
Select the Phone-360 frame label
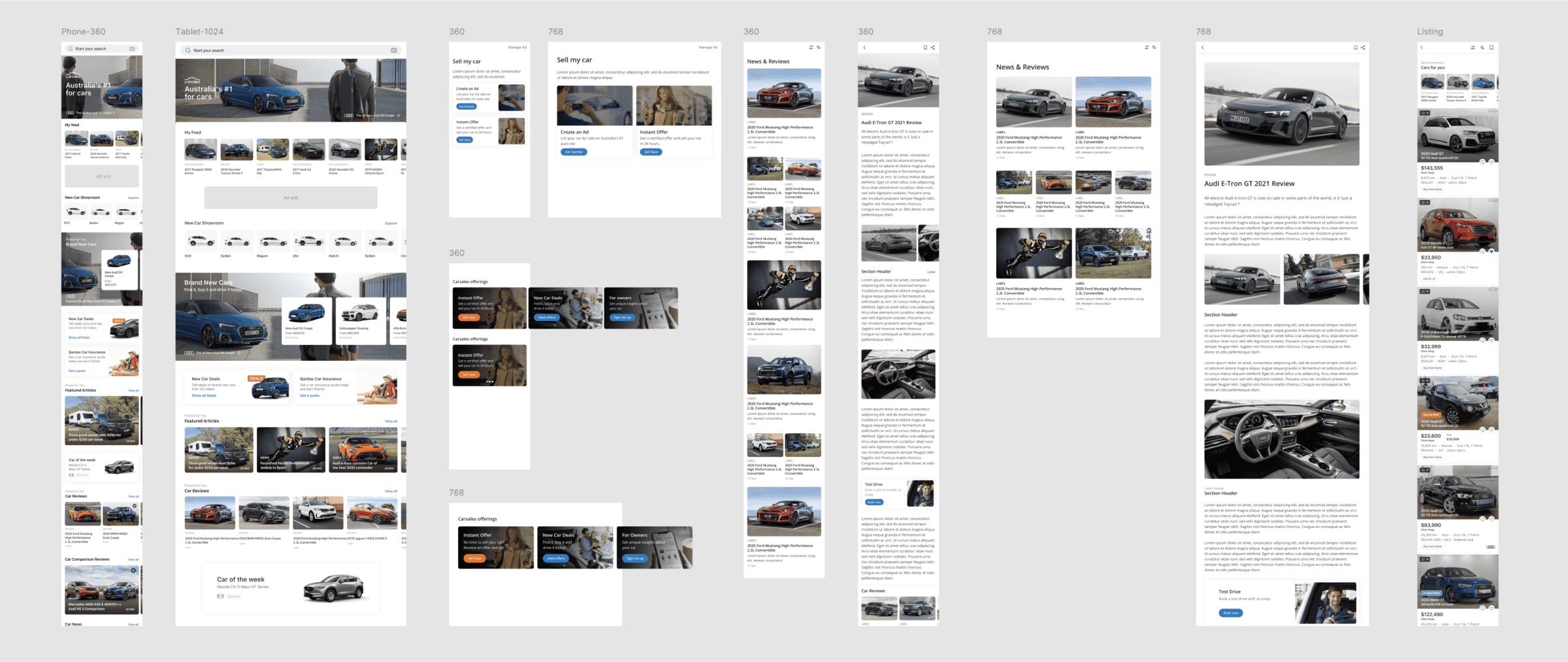(83, 31)
